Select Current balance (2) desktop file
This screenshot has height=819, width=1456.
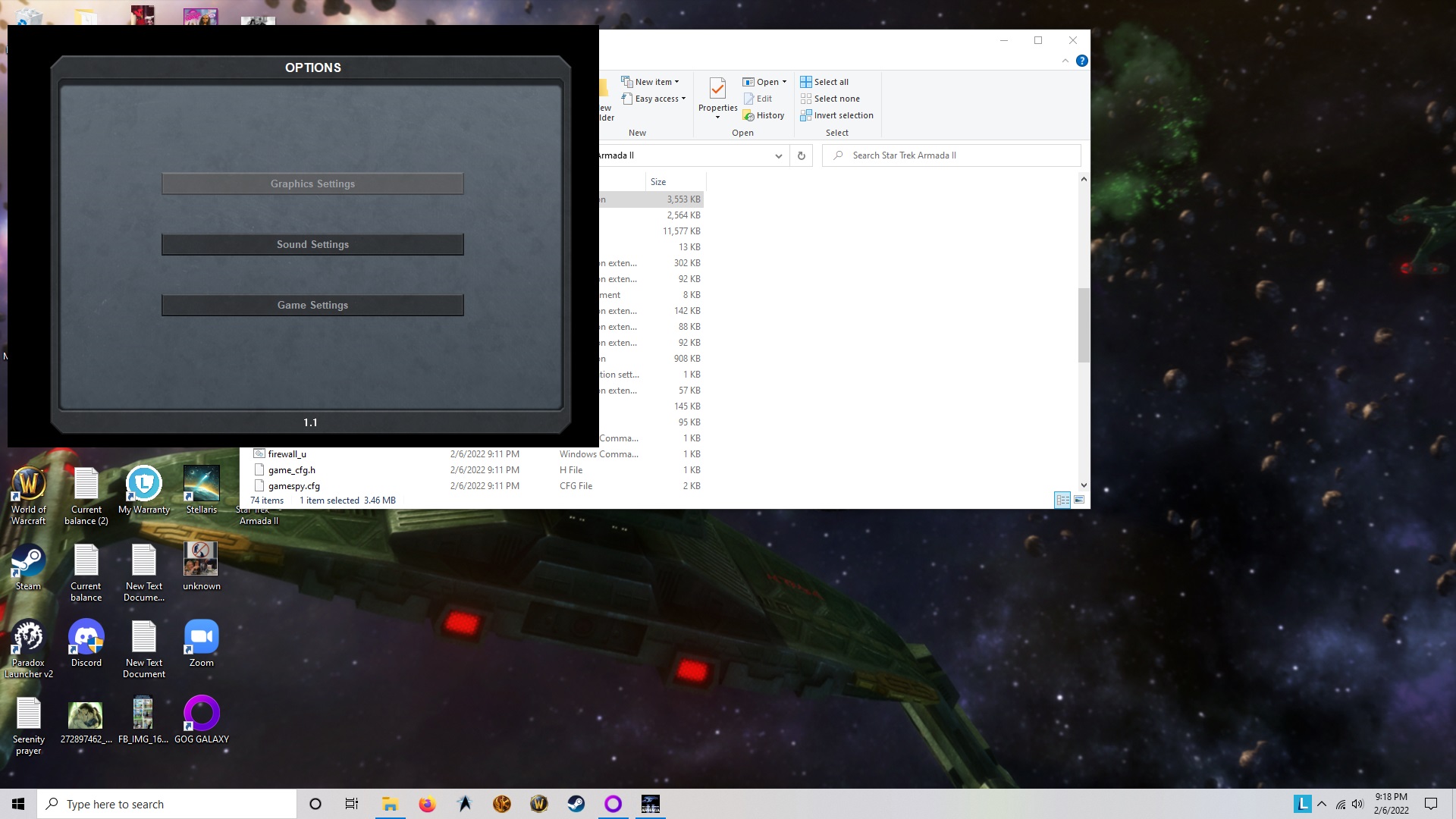[86, 495]
